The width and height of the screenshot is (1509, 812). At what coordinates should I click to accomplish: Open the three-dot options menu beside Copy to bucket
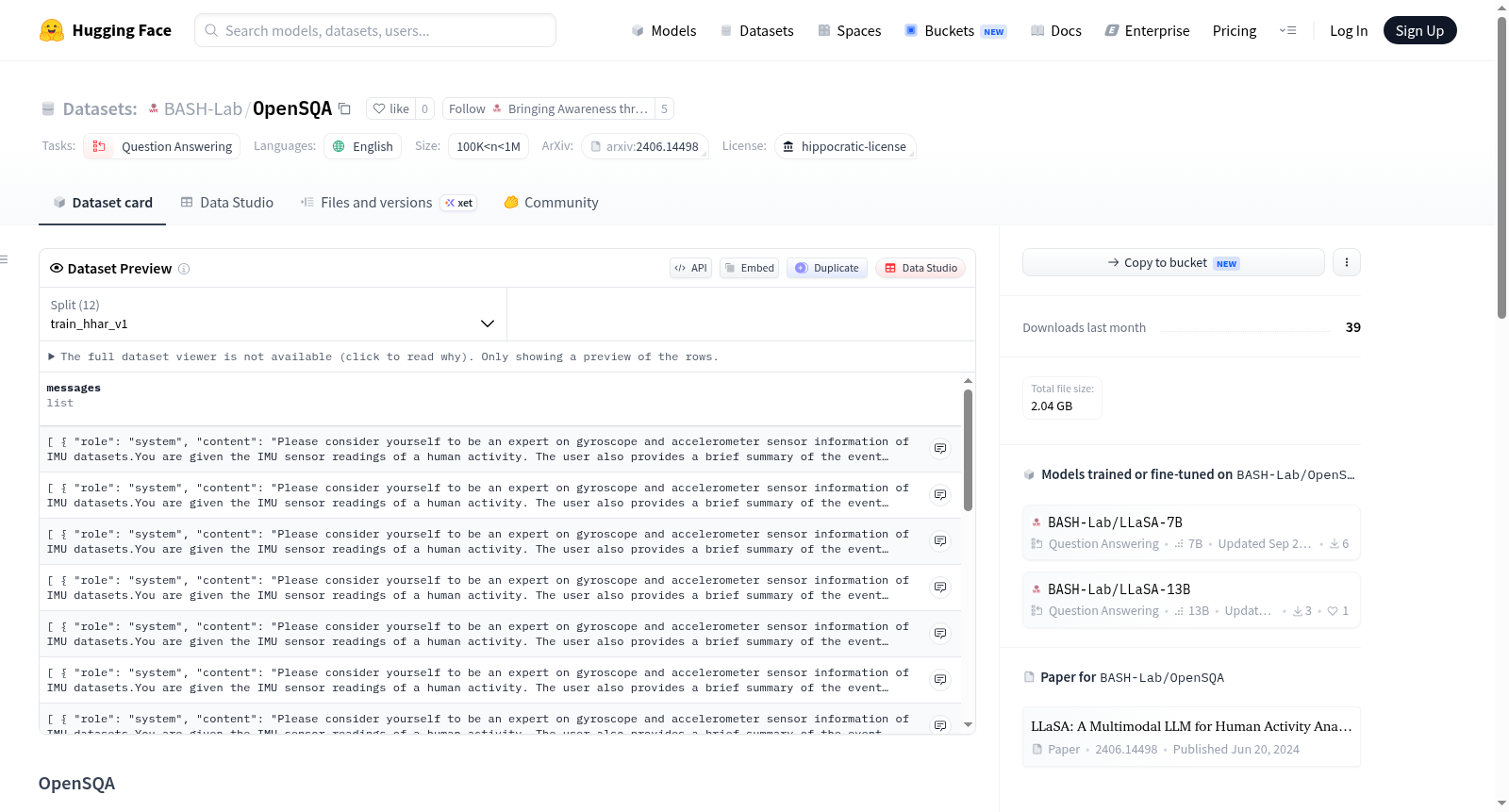(1346, 262)
